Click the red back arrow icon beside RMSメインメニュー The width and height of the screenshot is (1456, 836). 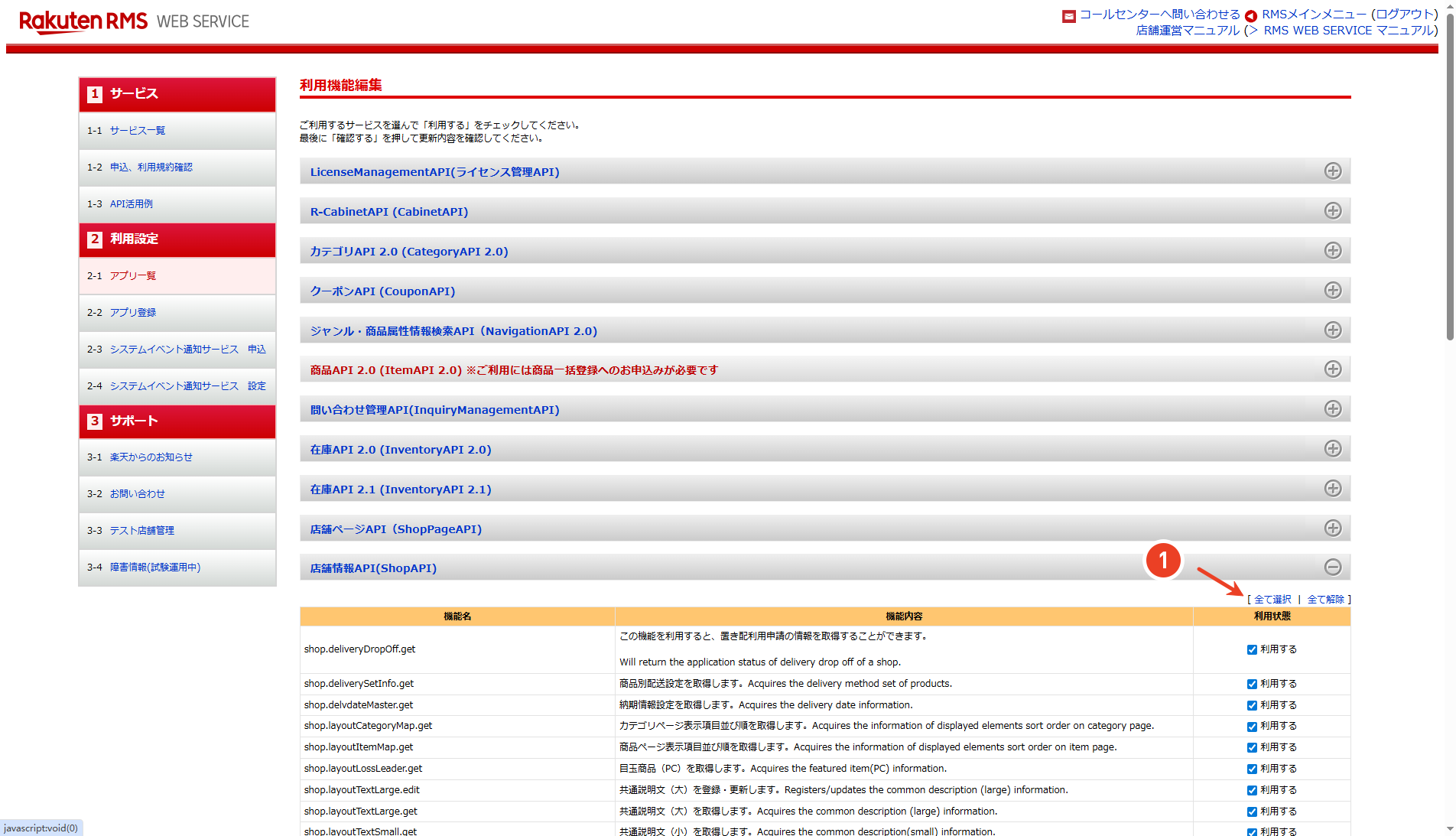pos(1251,16)
